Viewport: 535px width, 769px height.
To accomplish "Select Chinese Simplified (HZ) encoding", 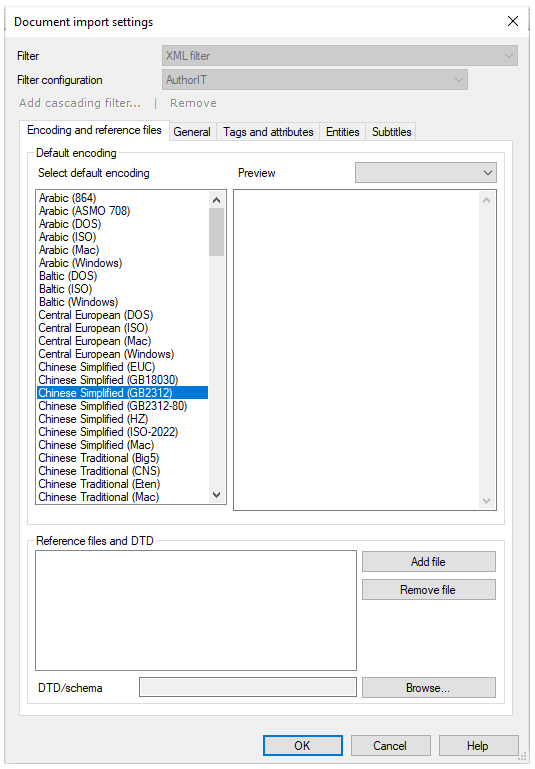I will pos(123,419).
